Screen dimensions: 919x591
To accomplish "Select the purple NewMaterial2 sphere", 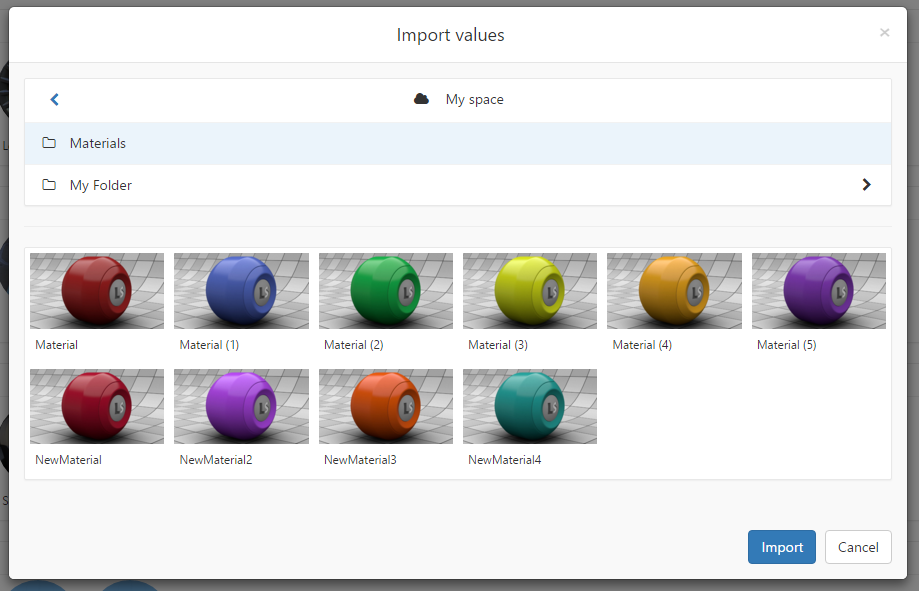I will 240,406.
